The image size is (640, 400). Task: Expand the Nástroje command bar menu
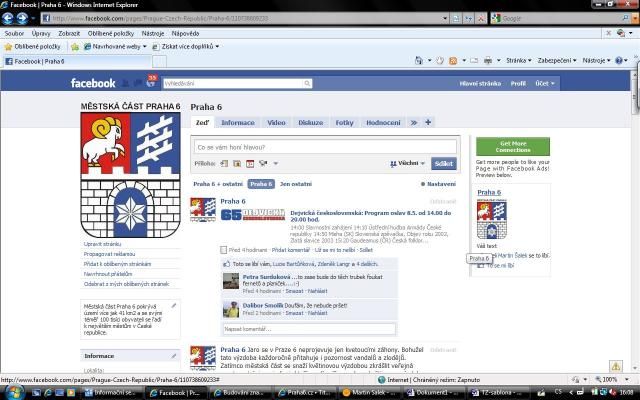point(596,60)
